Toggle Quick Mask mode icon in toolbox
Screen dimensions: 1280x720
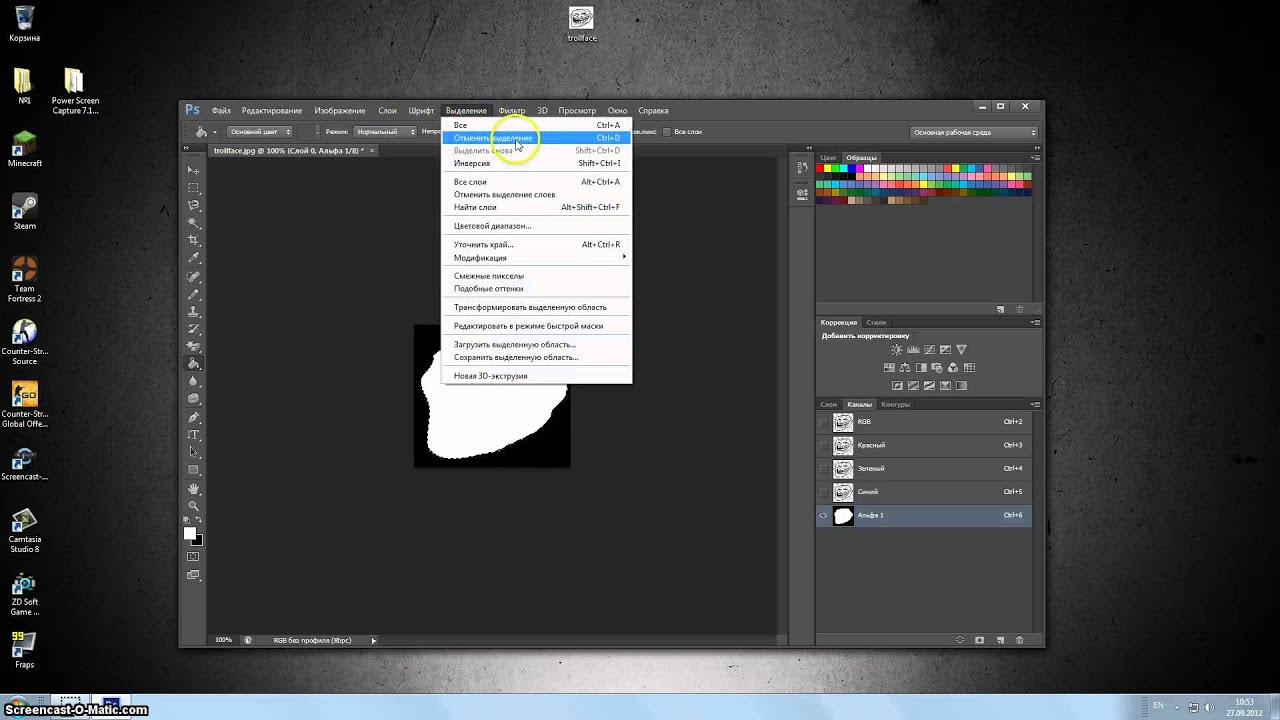click(193, 556)
